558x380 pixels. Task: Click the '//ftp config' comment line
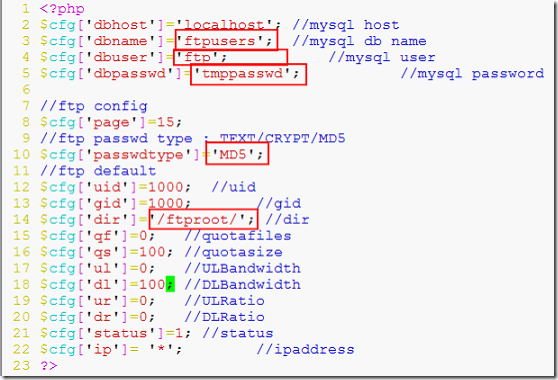pyautogui.click(x=94, y=106)
